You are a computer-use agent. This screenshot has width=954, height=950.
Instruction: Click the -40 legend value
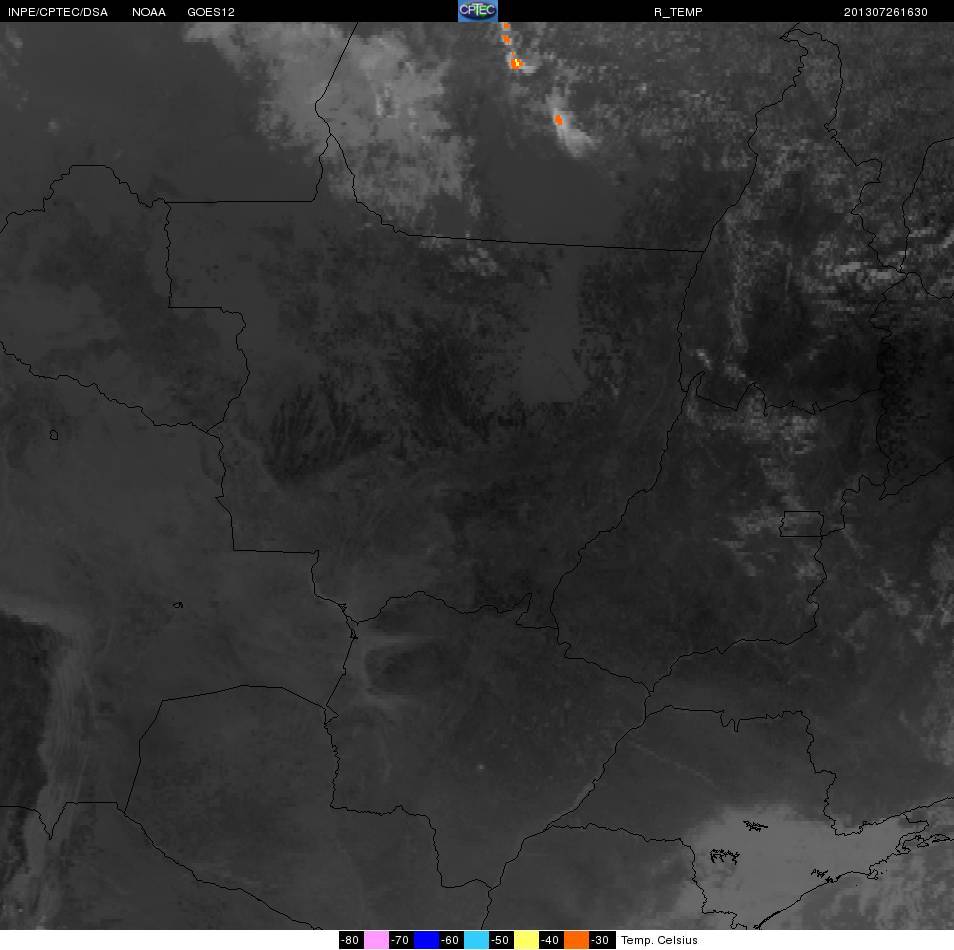point(551,940)
